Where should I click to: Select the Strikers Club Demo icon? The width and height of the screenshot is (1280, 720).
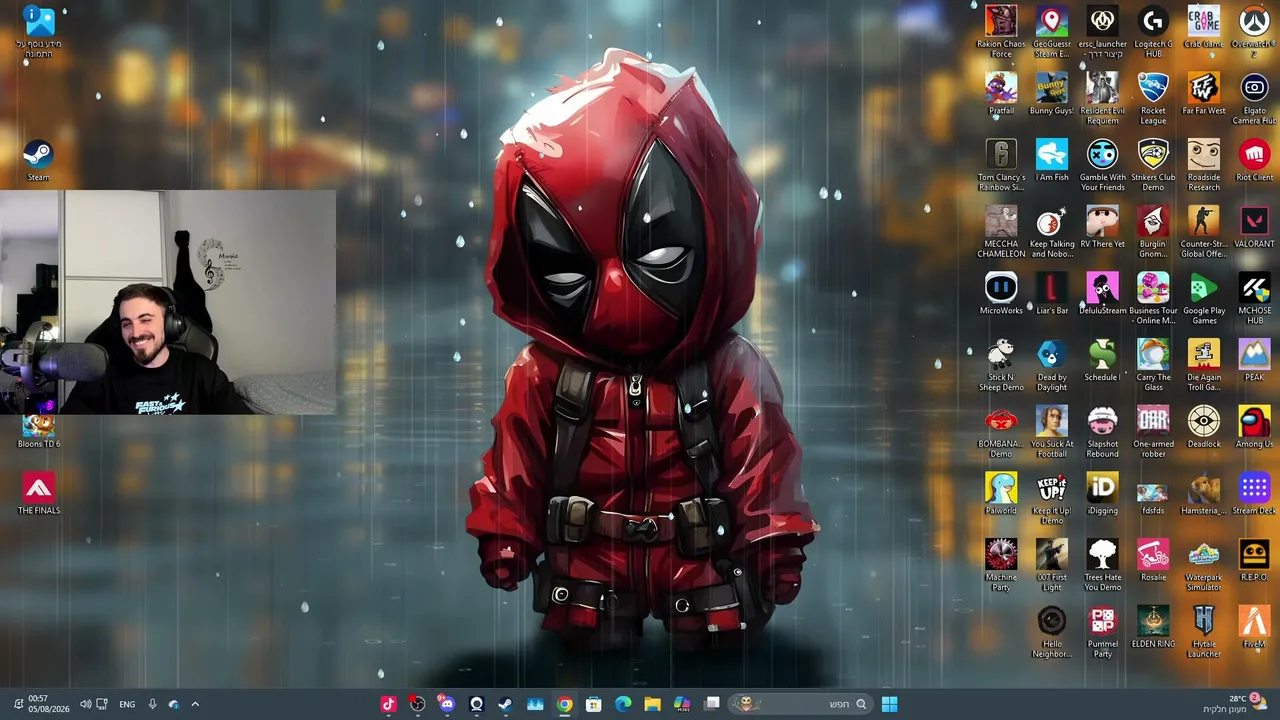(x=1153, y=165)
